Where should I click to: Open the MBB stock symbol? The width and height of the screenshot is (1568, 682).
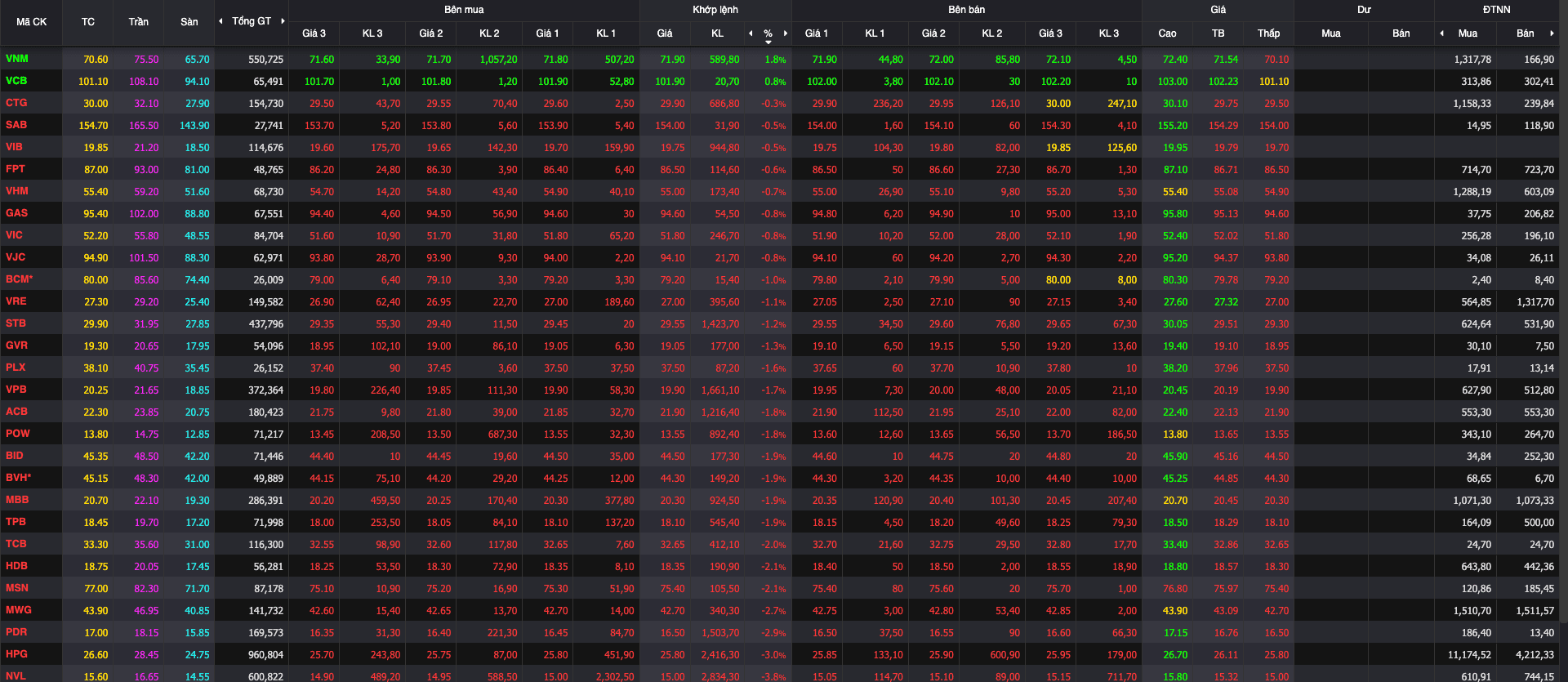17,500
